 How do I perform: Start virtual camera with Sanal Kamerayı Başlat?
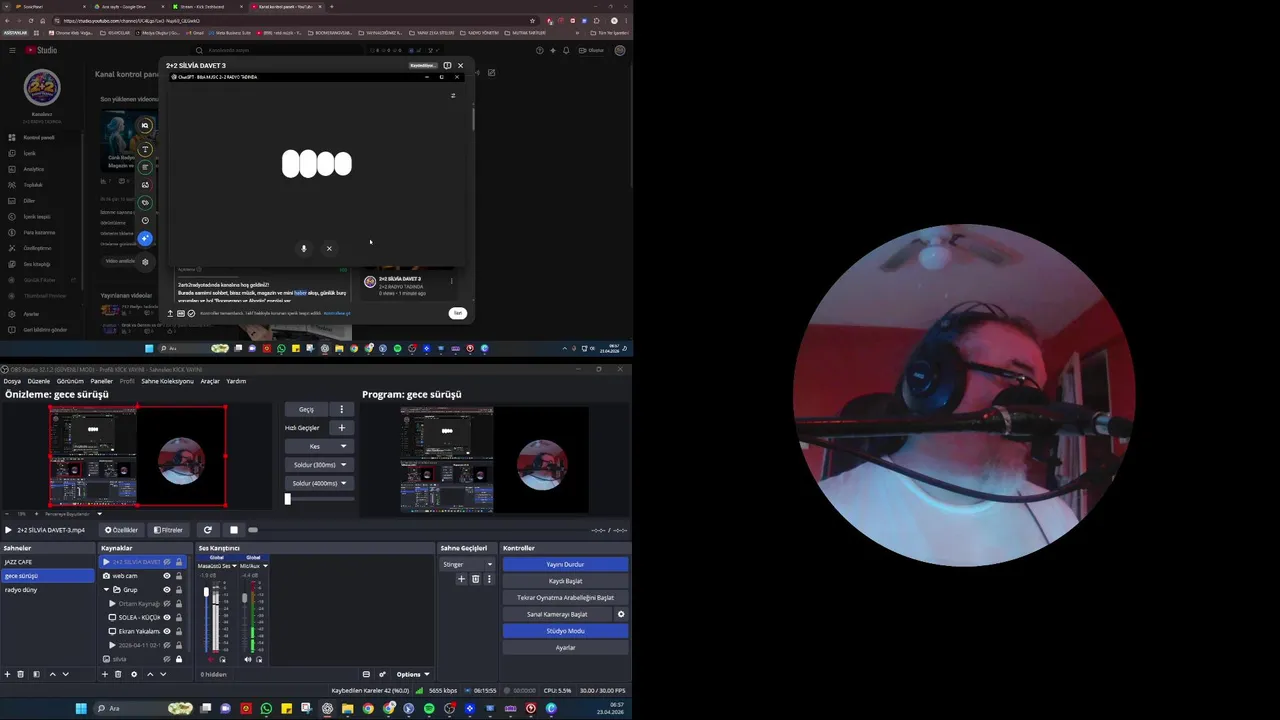pos(557,614)
